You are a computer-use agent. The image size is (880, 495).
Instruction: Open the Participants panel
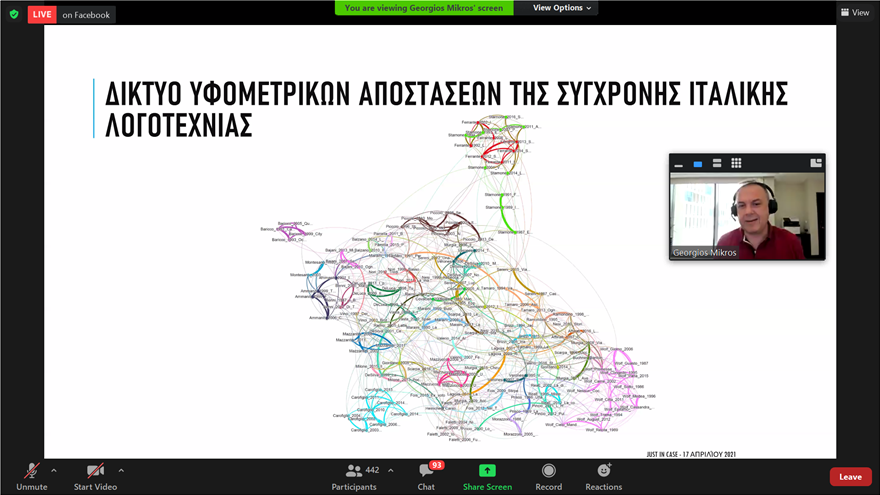coord(354,476)
